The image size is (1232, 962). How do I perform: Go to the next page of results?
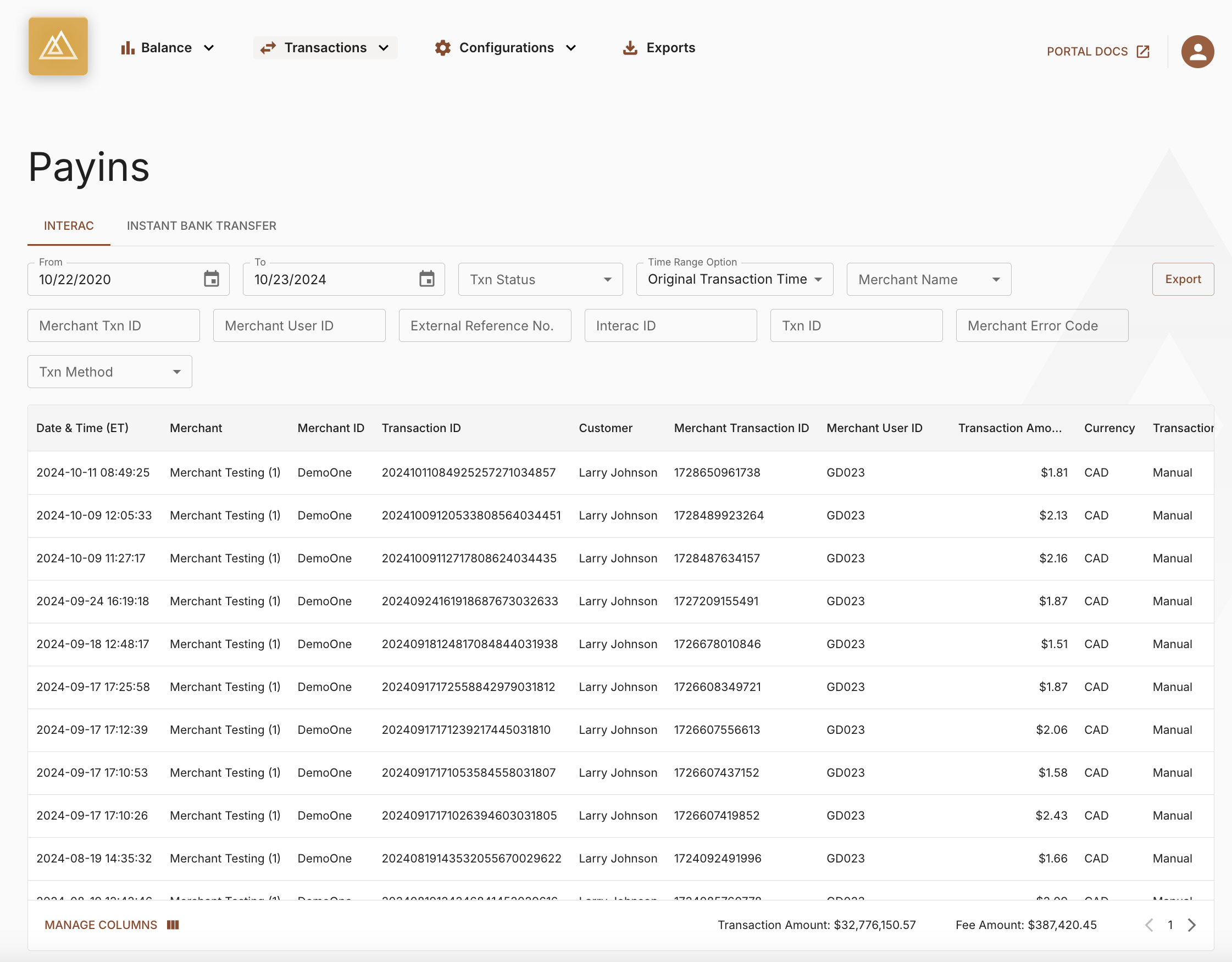(x=1192, y=925)
